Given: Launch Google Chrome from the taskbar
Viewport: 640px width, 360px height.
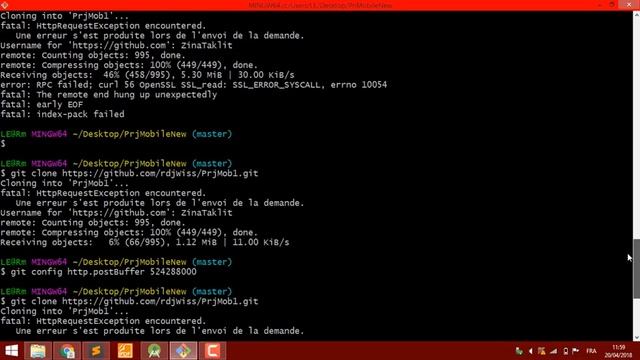Looking at the screenshot, I should click(67, 351).
